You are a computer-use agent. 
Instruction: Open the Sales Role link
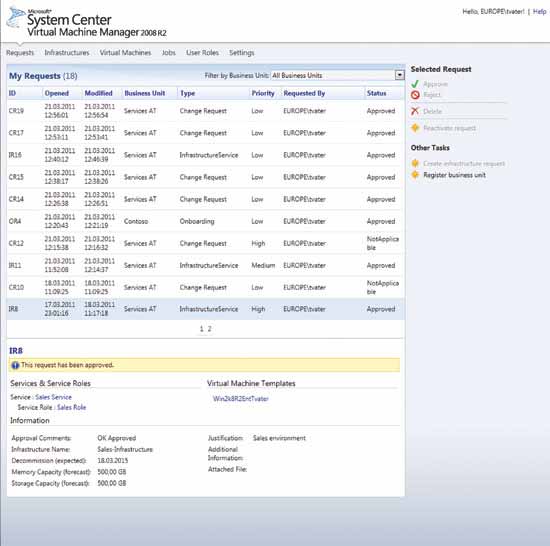(x=72, y=407)
